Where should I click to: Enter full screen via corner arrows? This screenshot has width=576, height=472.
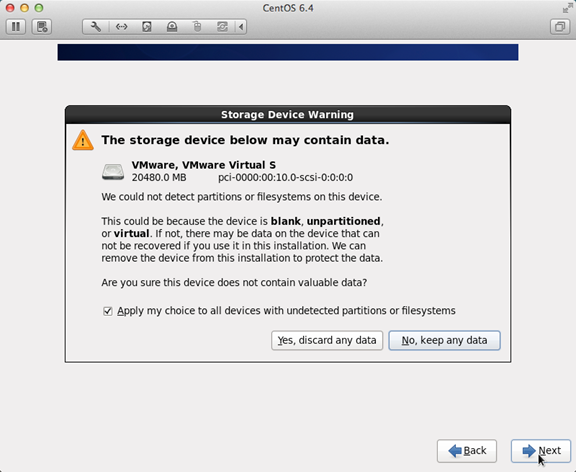[568, 8]
